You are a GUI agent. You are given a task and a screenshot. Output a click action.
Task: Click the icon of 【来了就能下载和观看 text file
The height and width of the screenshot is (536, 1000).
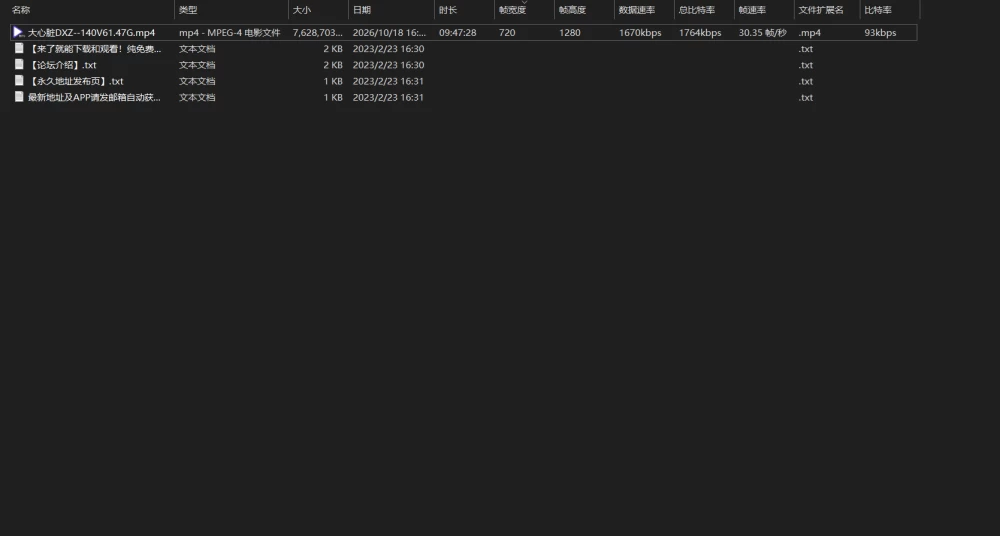tap(19, 48)
